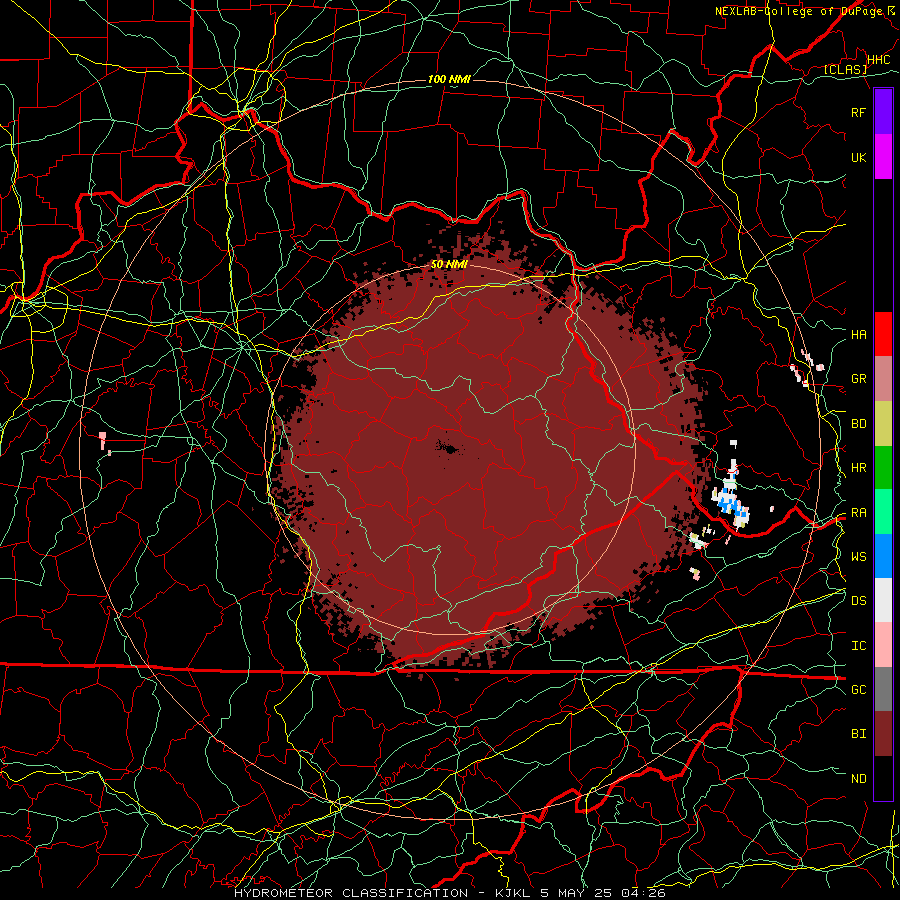Click the HA red legend swatch
This screenshot has width=900, height=900.
click(883, 334)
